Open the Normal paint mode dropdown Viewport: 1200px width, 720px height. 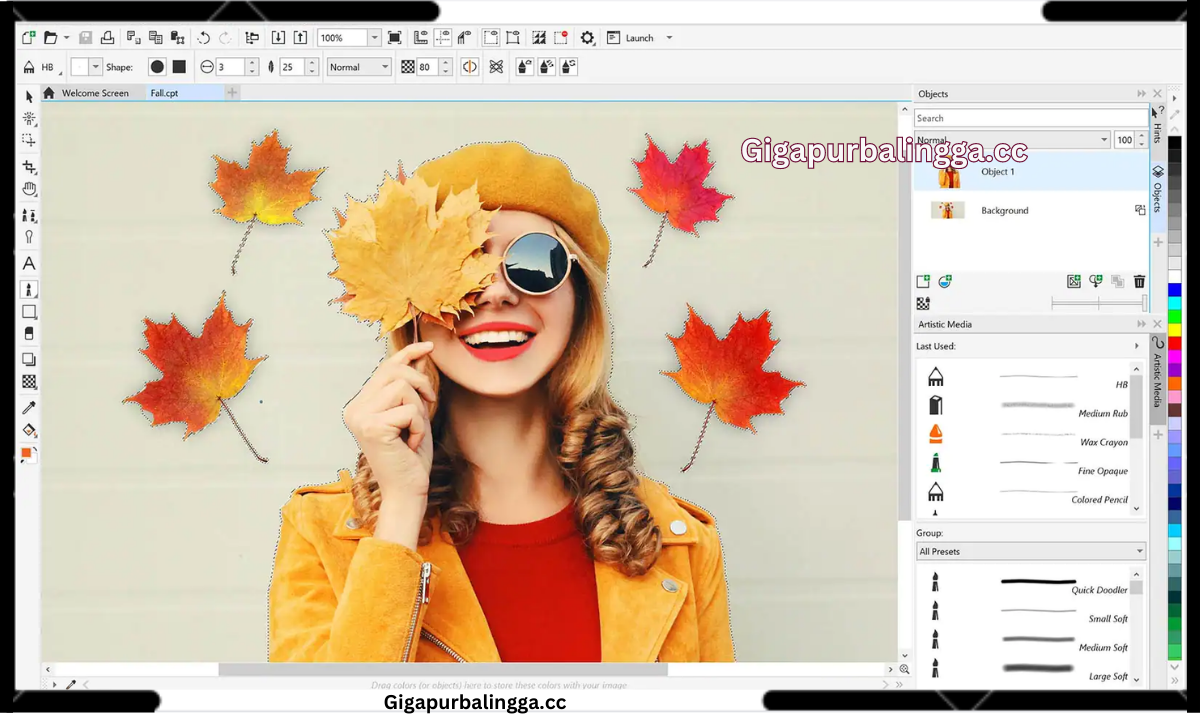tap(358, 67)
